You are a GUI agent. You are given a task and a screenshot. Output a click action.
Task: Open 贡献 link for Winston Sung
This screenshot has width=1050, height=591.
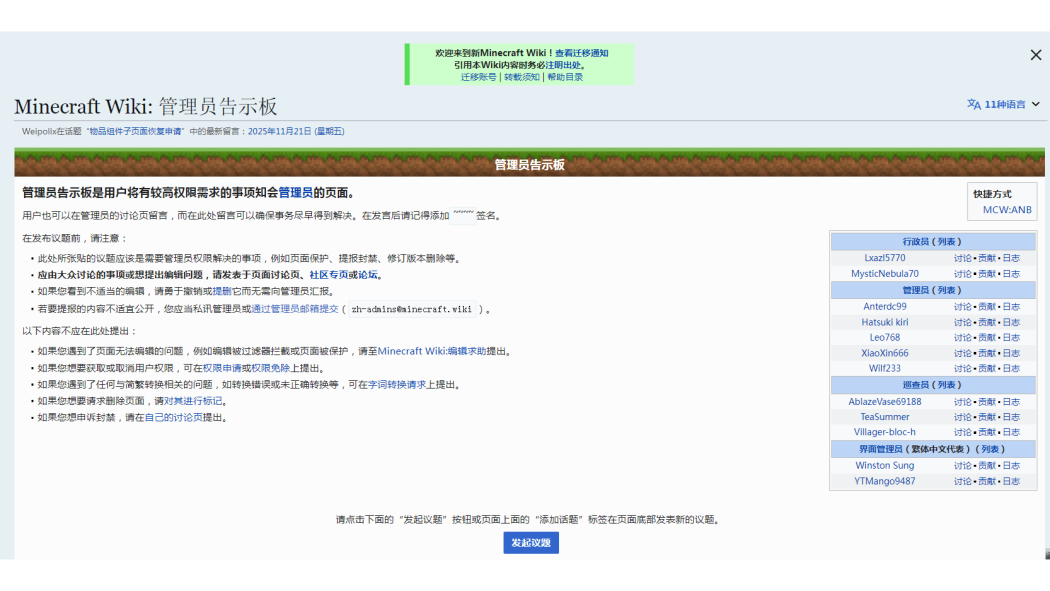987,466
